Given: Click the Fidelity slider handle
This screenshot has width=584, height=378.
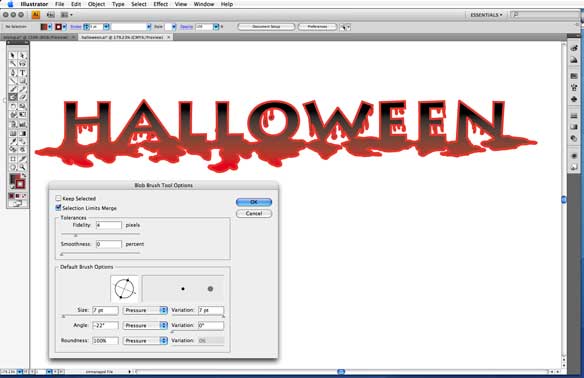Looking at the screenshot, I should (76, 235).
